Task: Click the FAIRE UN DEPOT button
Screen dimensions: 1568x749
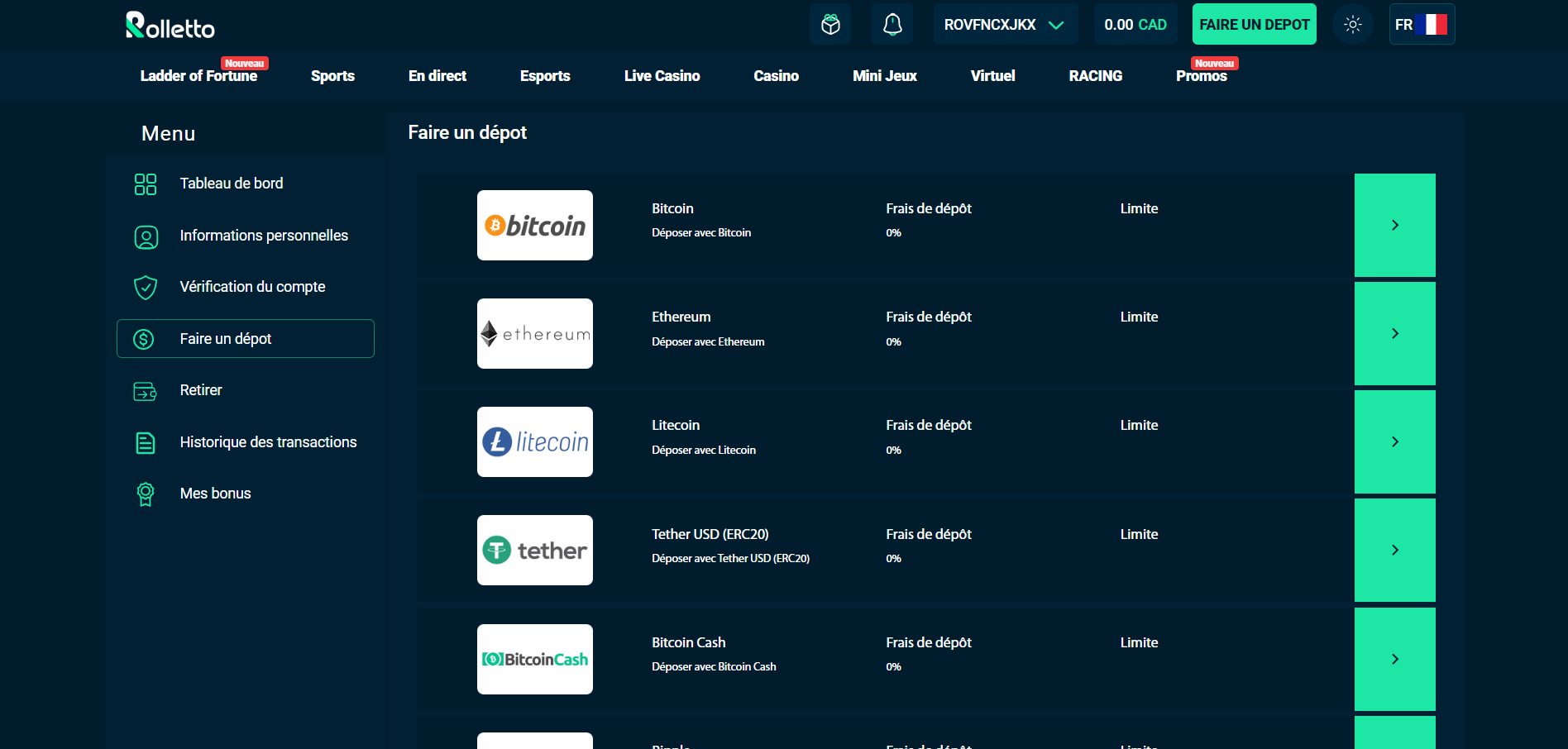Action: click(x=1255, y=24)
